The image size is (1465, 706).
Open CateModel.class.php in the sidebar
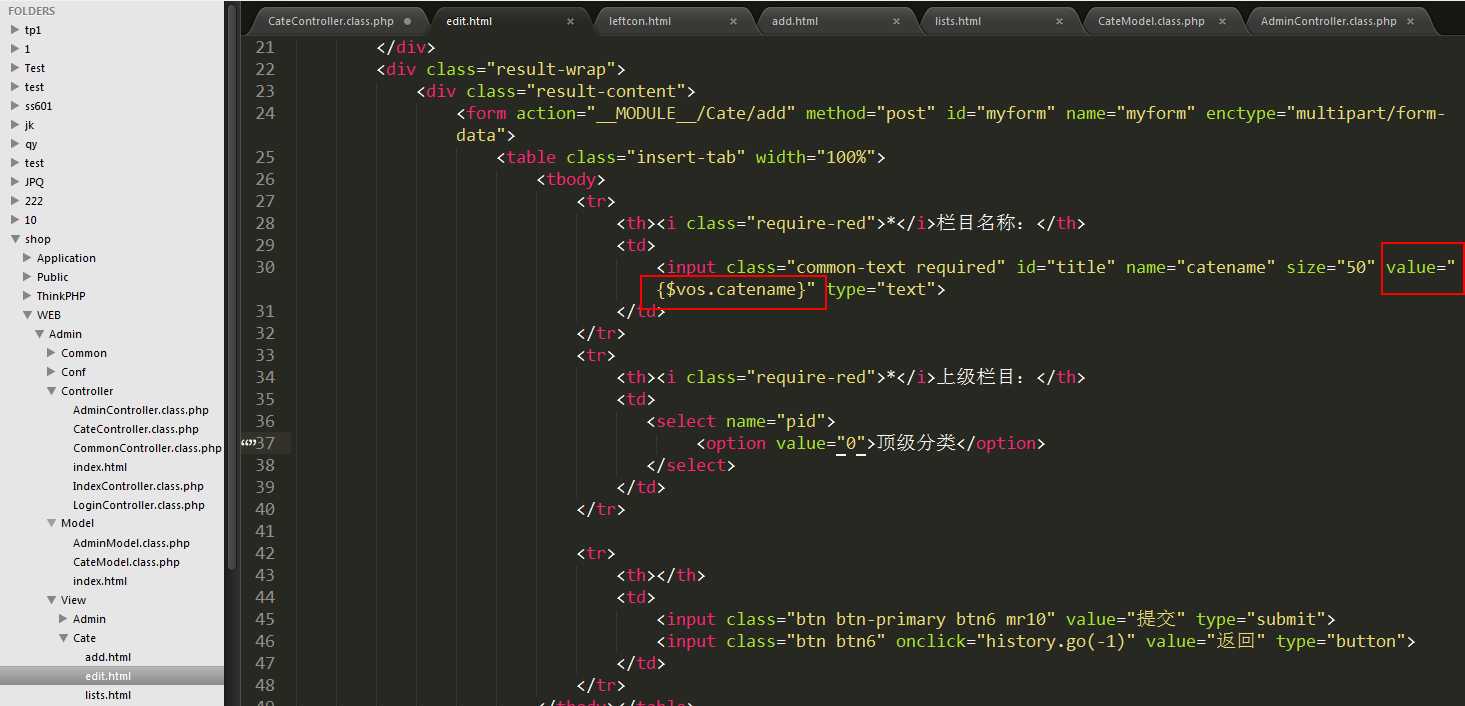(x=126, y=562)
